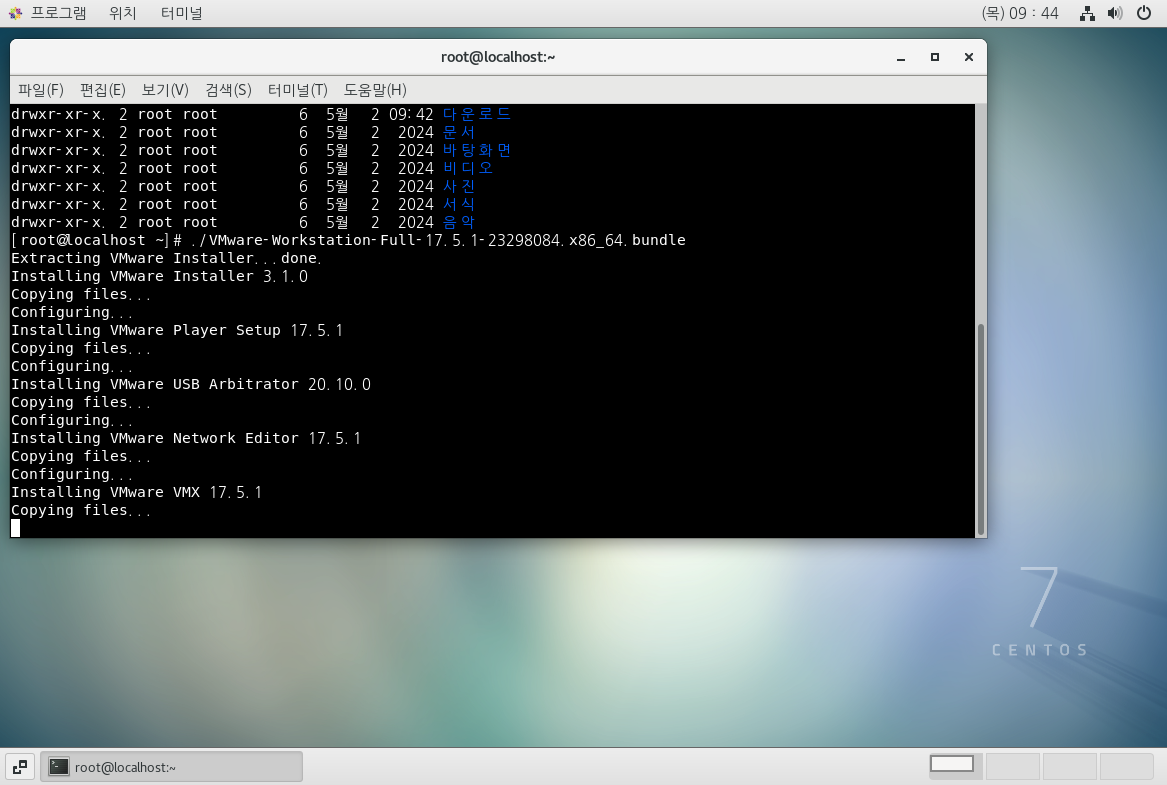
Task: Click the 음악 directory name
Action: 458,222
